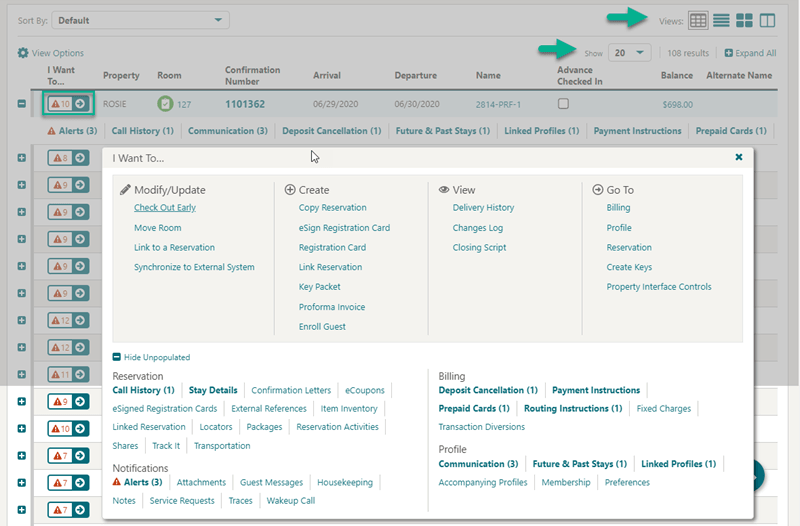Collapse the ROSIE reservation row
Screen dimensions: 800x526
[22, 103]
